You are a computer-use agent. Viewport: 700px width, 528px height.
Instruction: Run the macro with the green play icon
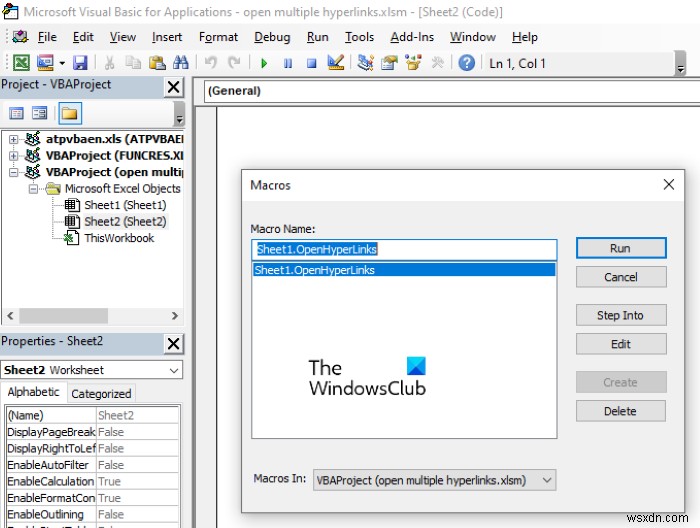(264, 63)
